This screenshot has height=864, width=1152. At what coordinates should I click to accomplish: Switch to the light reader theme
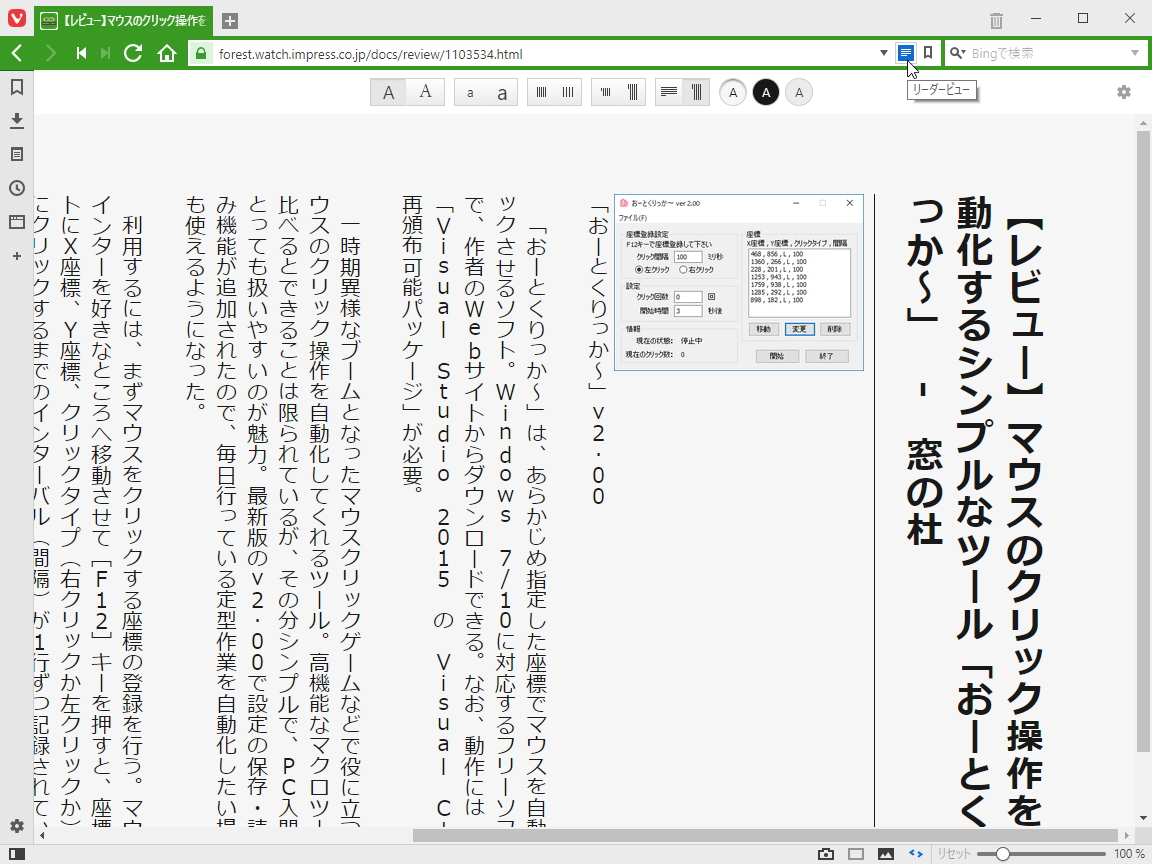[x=732, y=92]
